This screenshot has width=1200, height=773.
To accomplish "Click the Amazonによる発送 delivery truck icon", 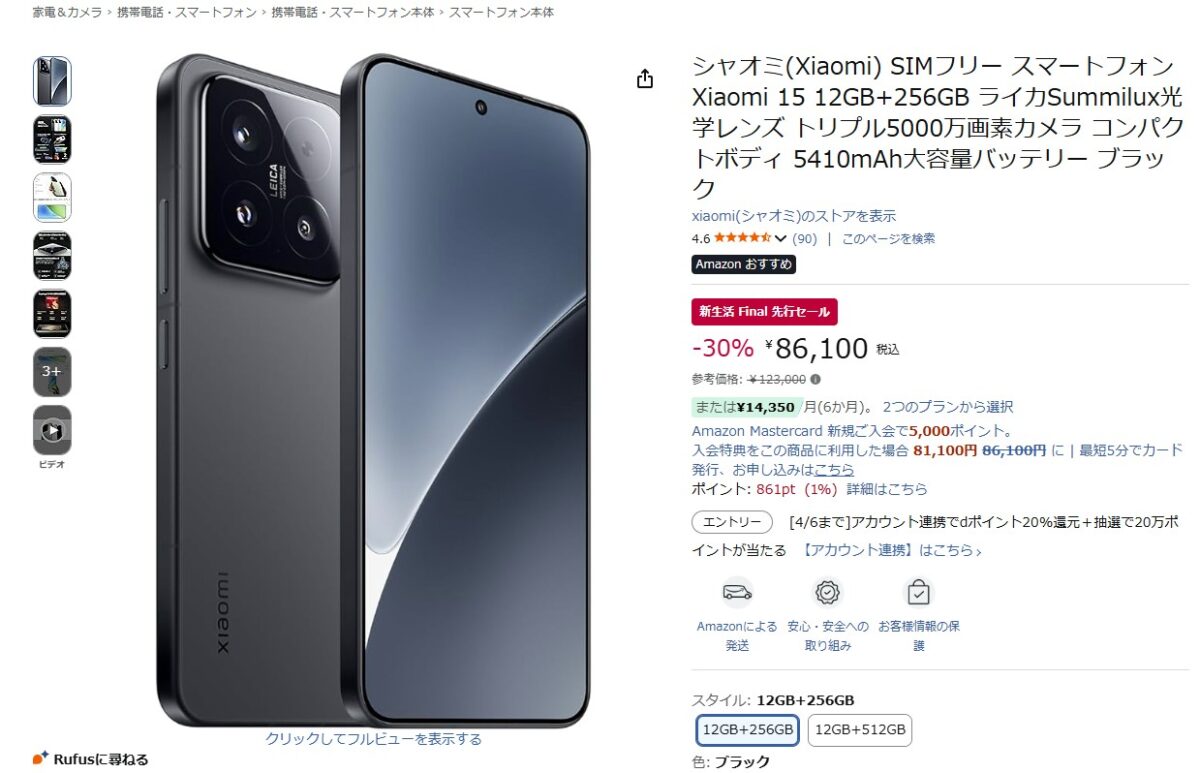I will tap(737, 592).
